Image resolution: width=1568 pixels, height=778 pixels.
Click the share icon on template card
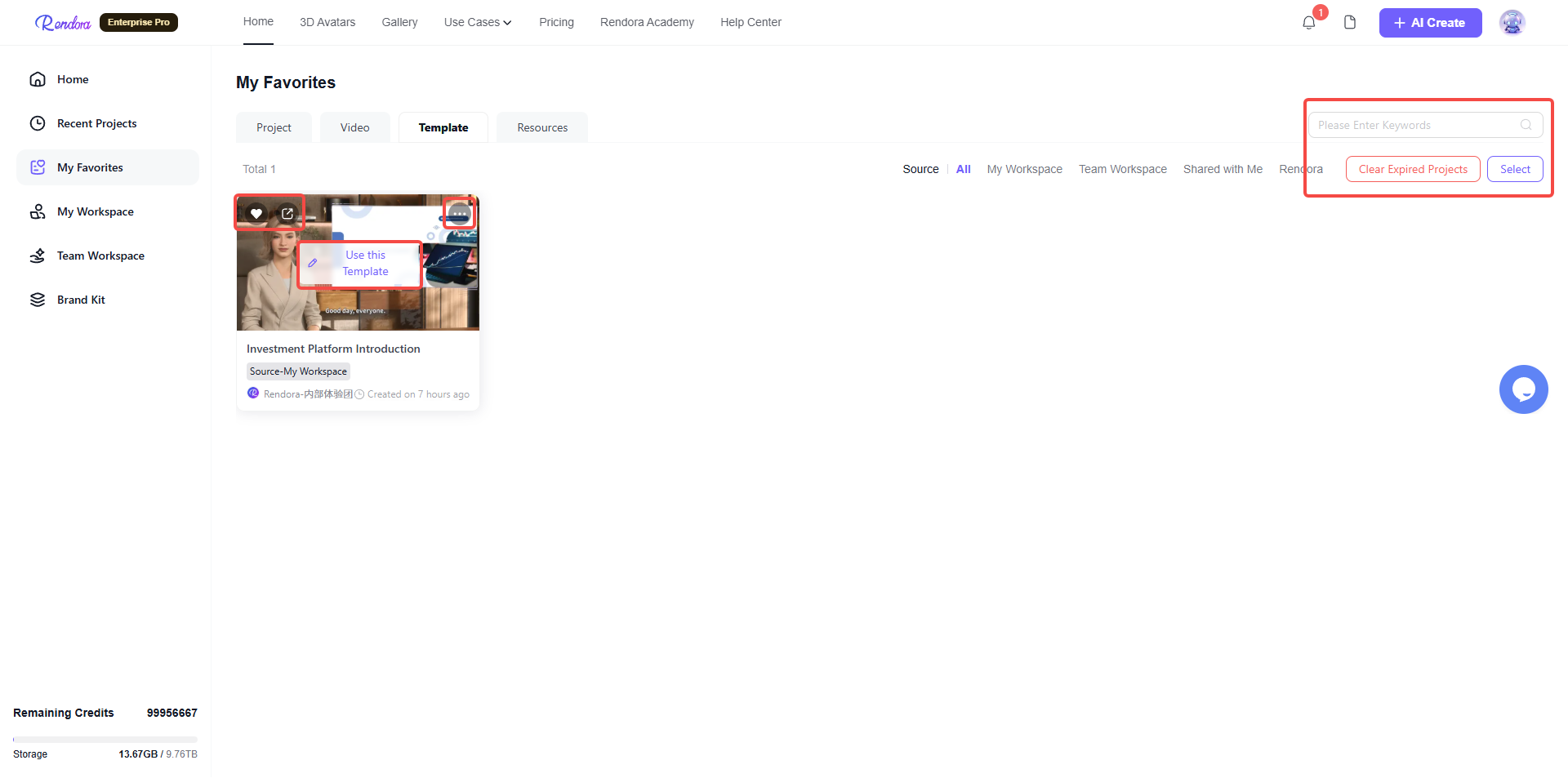coord(287,214)
